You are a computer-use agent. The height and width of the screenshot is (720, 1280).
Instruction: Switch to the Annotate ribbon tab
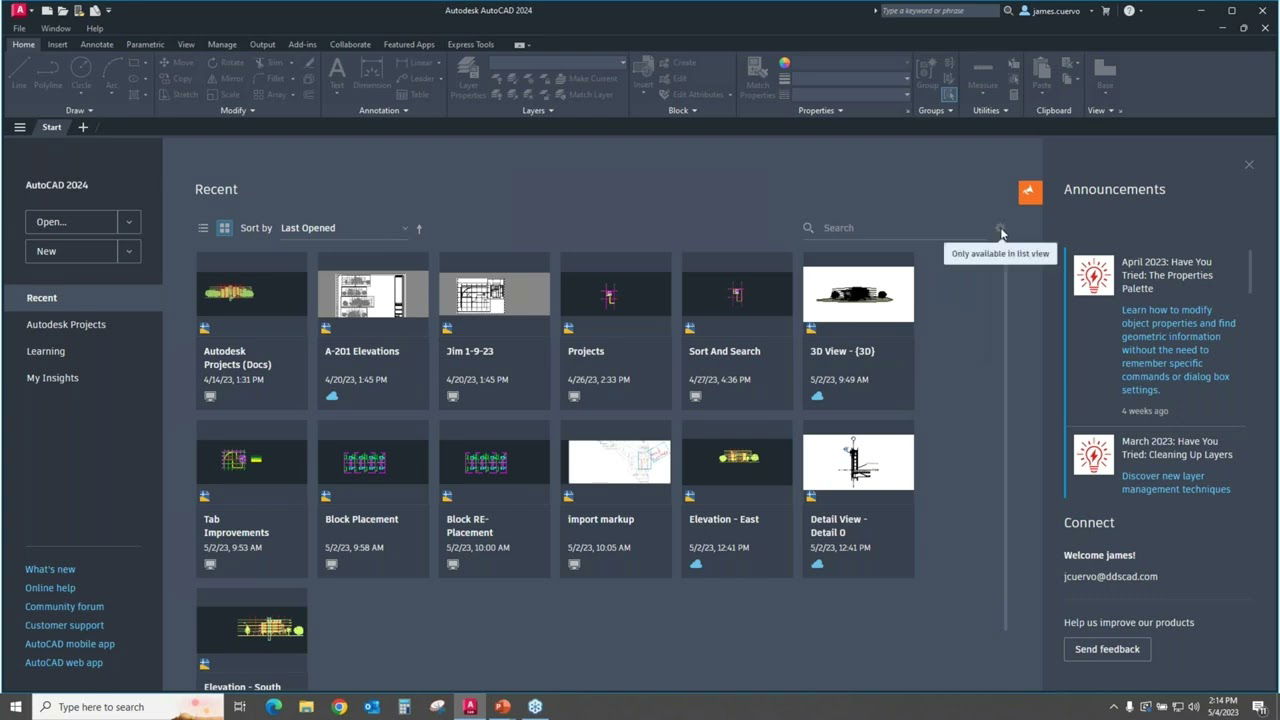(x=97, y=44)
